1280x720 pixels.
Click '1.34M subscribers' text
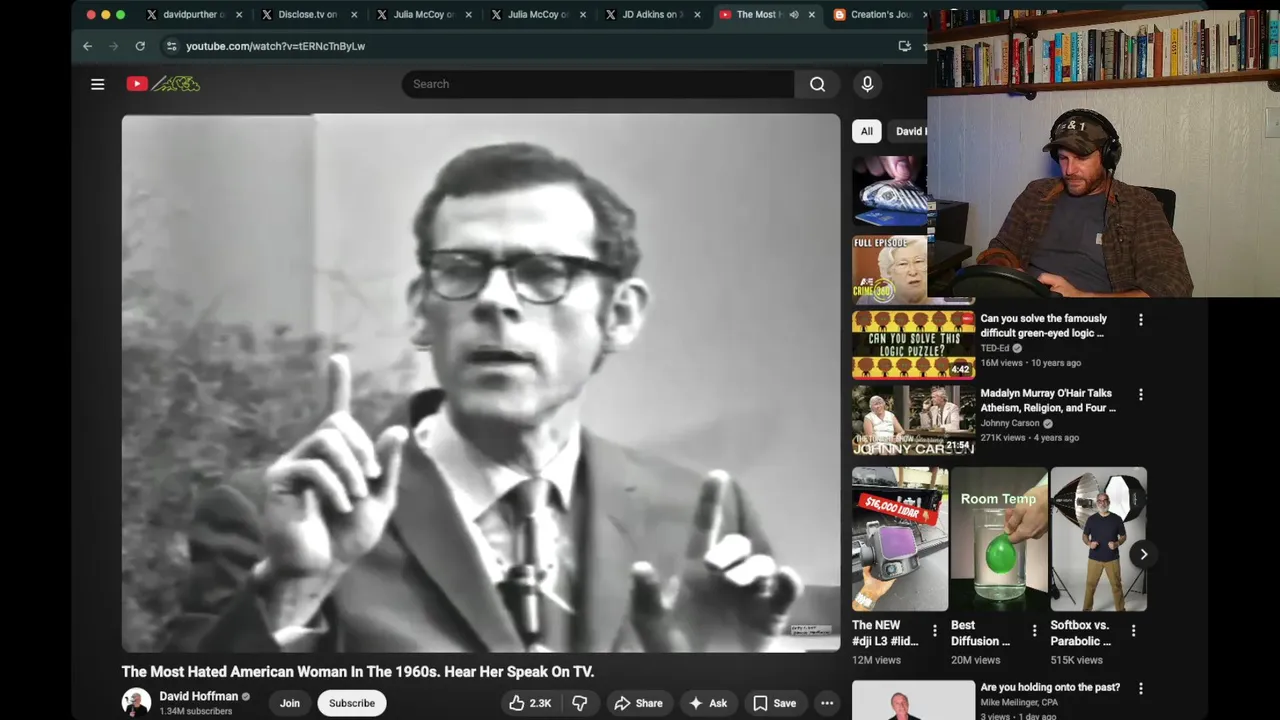coord(196,711)
